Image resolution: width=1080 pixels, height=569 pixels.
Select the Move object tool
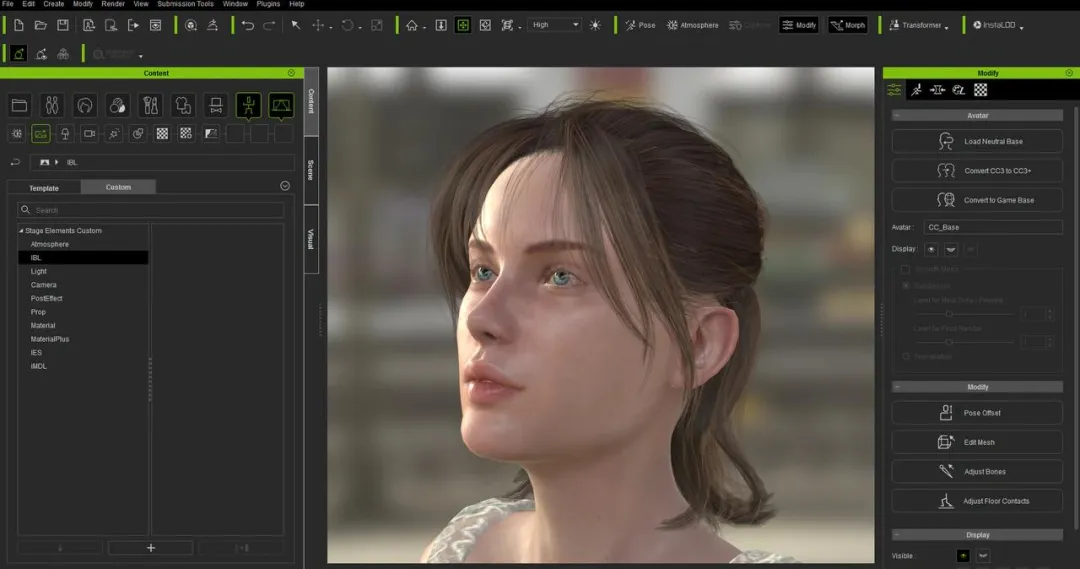[318, 25]
